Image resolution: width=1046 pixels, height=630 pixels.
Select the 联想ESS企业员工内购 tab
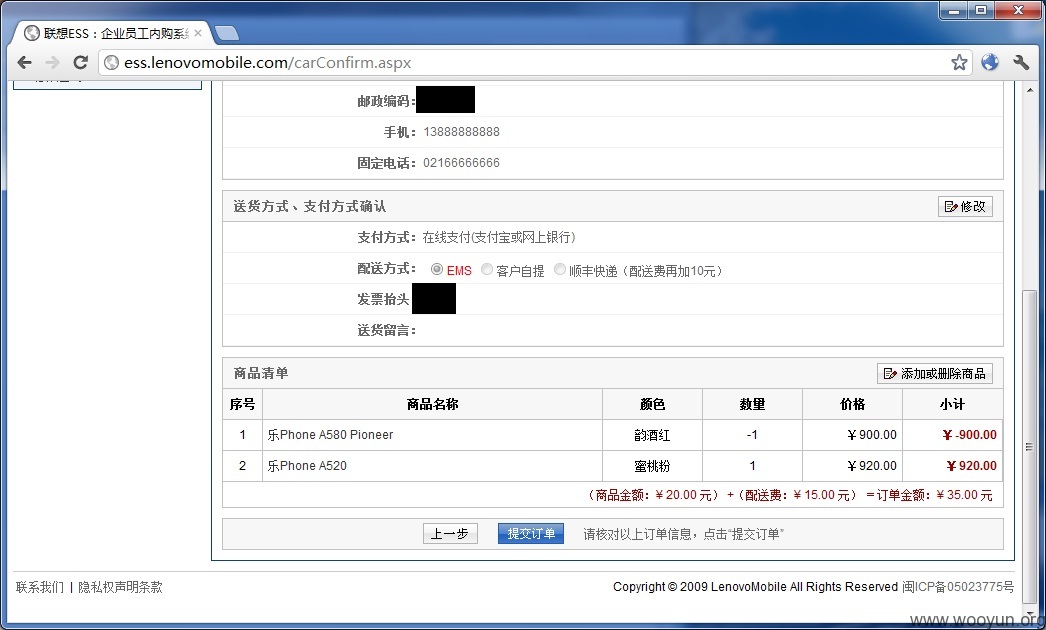(x=112, y=33)
